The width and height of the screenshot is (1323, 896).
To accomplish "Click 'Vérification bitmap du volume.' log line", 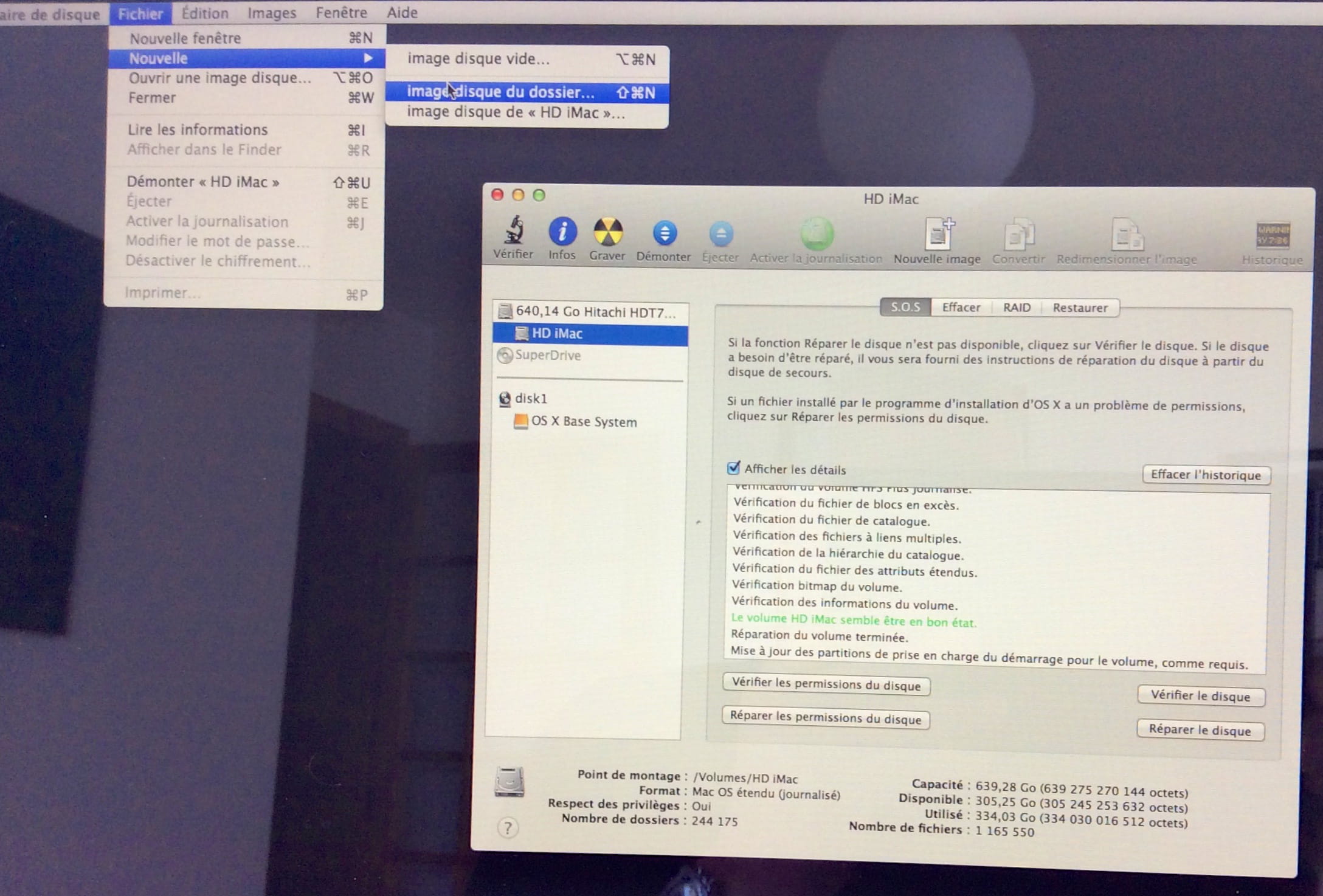I will pyautogui.click(x=817, y=586).
